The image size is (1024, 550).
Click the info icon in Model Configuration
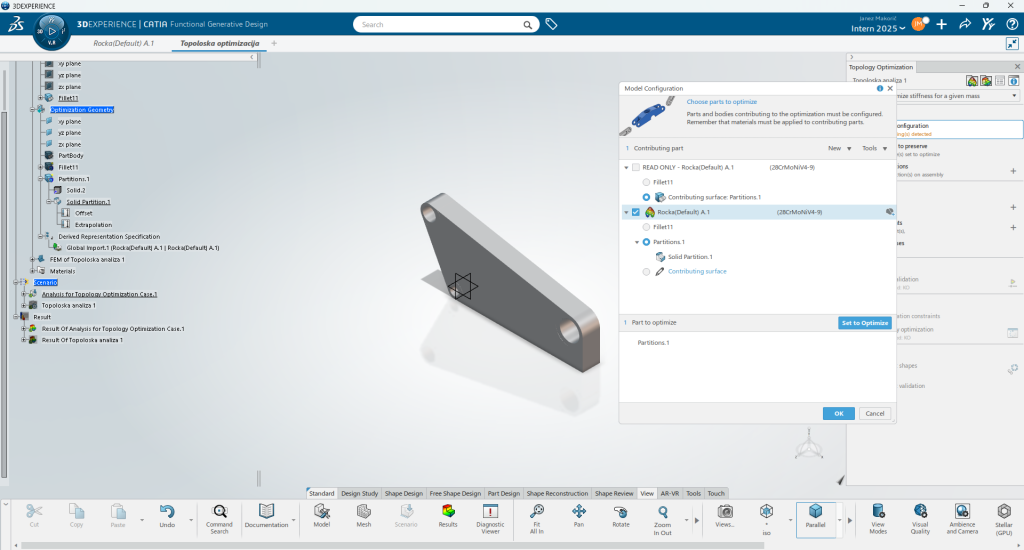880,88
